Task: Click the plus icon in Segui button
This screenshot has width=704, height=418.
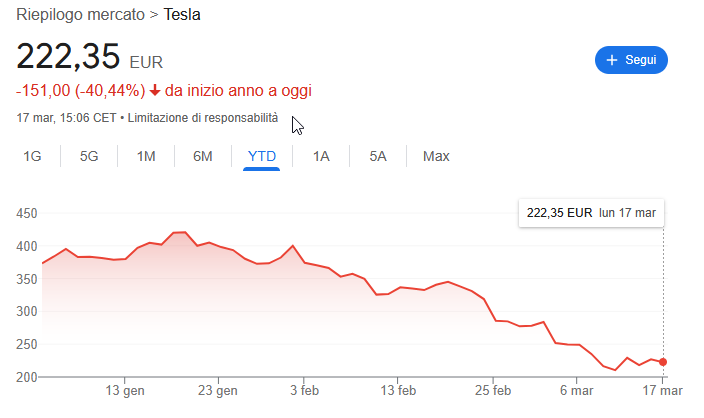Action: pos(612,60)
